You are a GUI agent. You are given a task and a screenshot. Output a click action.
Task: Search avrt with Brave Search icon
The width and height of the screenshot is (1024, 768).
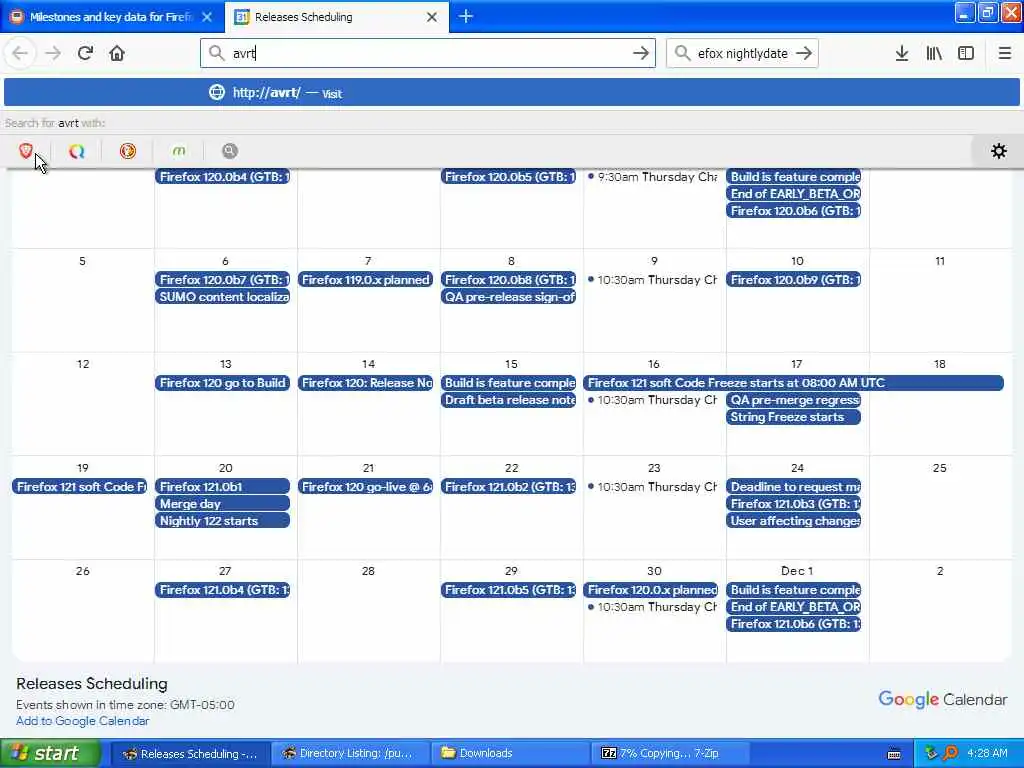coord(25,151)
